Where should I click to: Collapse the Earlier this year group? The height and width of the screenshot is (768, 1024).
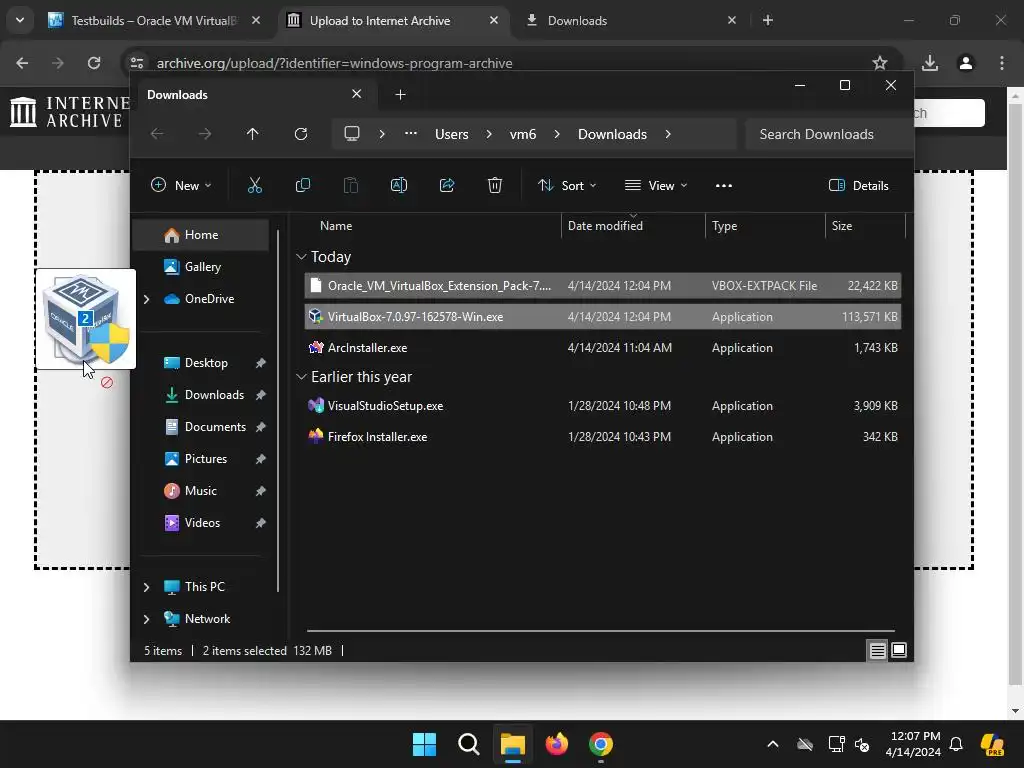point(301,377)
